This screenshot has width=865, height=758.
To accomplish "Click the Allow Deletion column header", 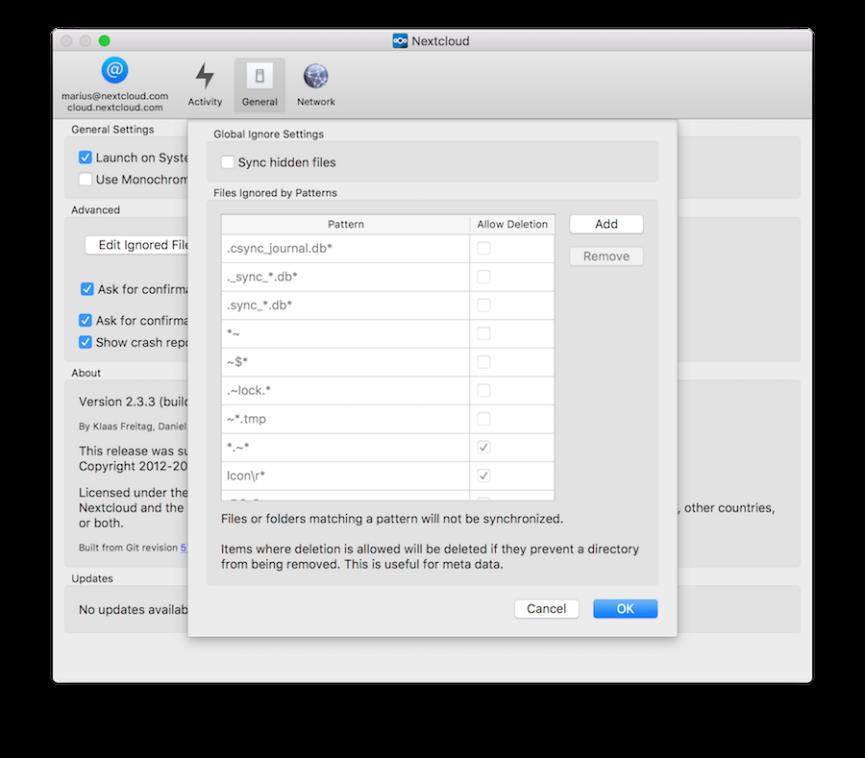I will [x=512, y=224].
